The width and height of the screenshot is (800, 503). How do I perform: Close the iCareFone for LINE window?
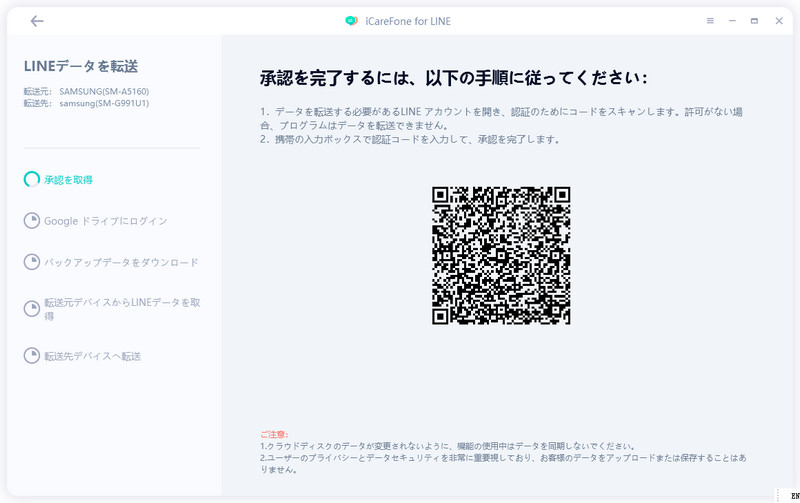pyautogui.click(x=779, y=21)
